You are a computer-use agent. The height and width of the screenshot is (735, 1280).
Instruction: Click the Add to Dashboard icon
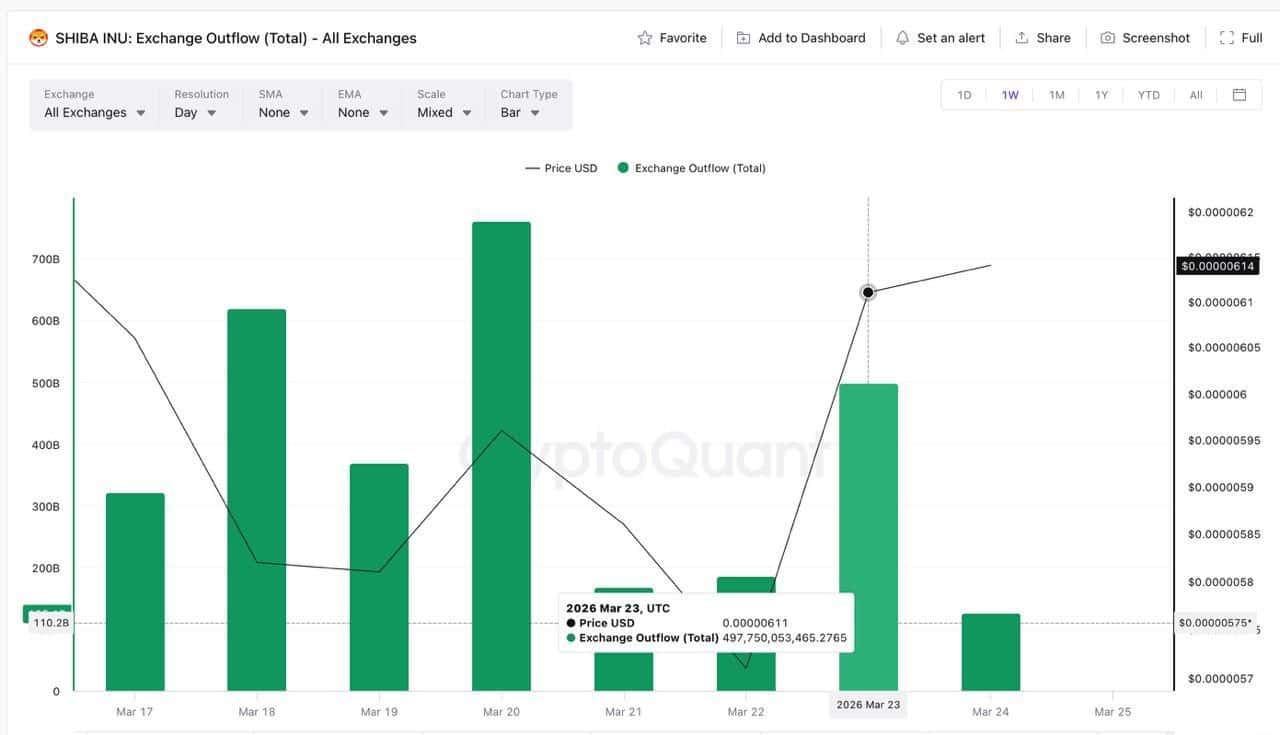click(x=743, y=37)
